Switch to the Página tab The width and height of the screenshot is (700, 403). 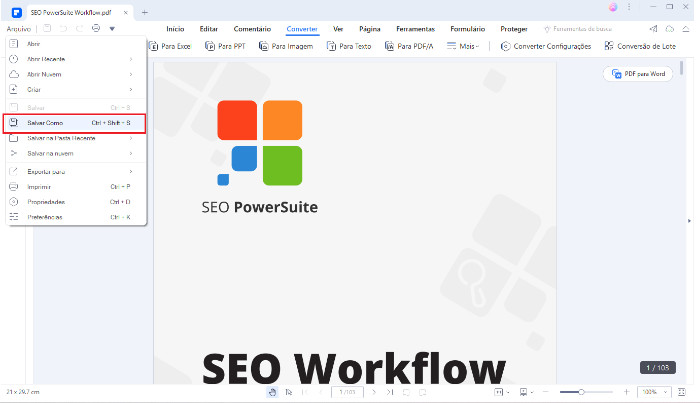point(370,29)
